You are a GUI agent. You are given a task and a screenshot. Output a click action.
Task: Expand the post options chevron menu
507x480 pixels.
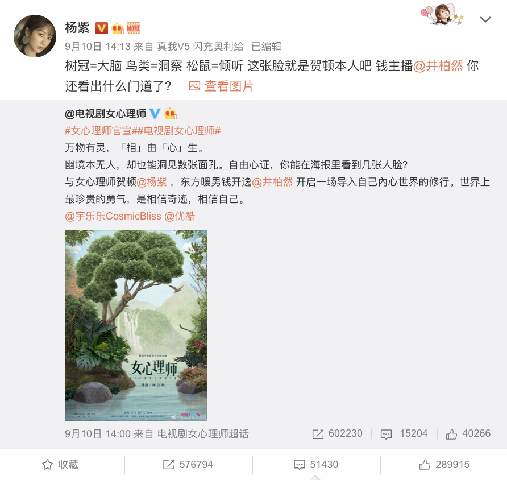point(485,20)
